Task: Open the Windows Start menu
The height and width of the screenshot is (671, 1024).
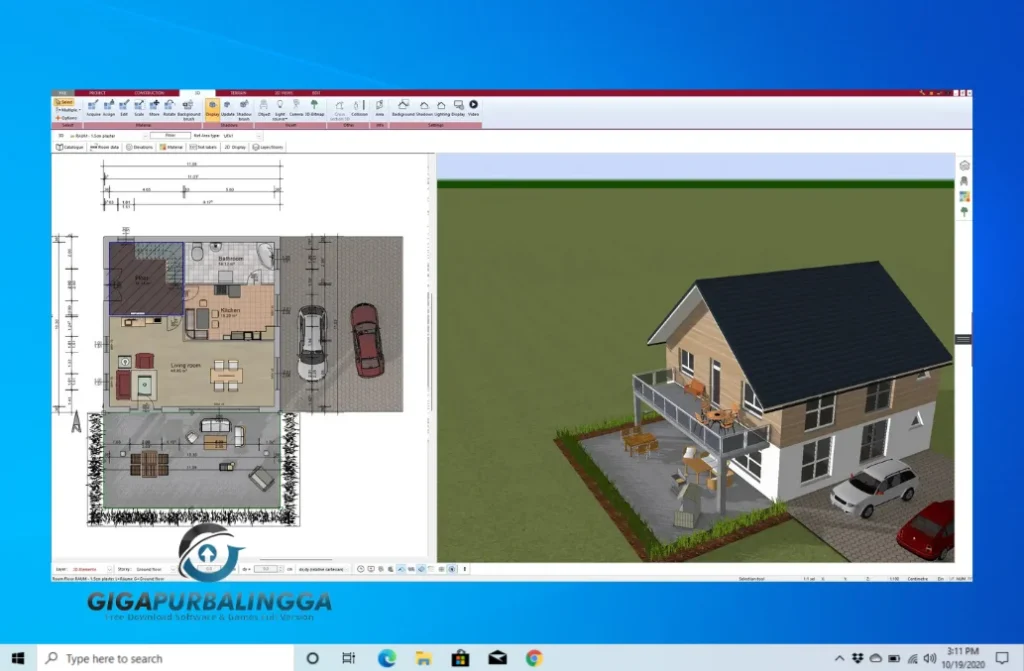Action: point(17,658)
